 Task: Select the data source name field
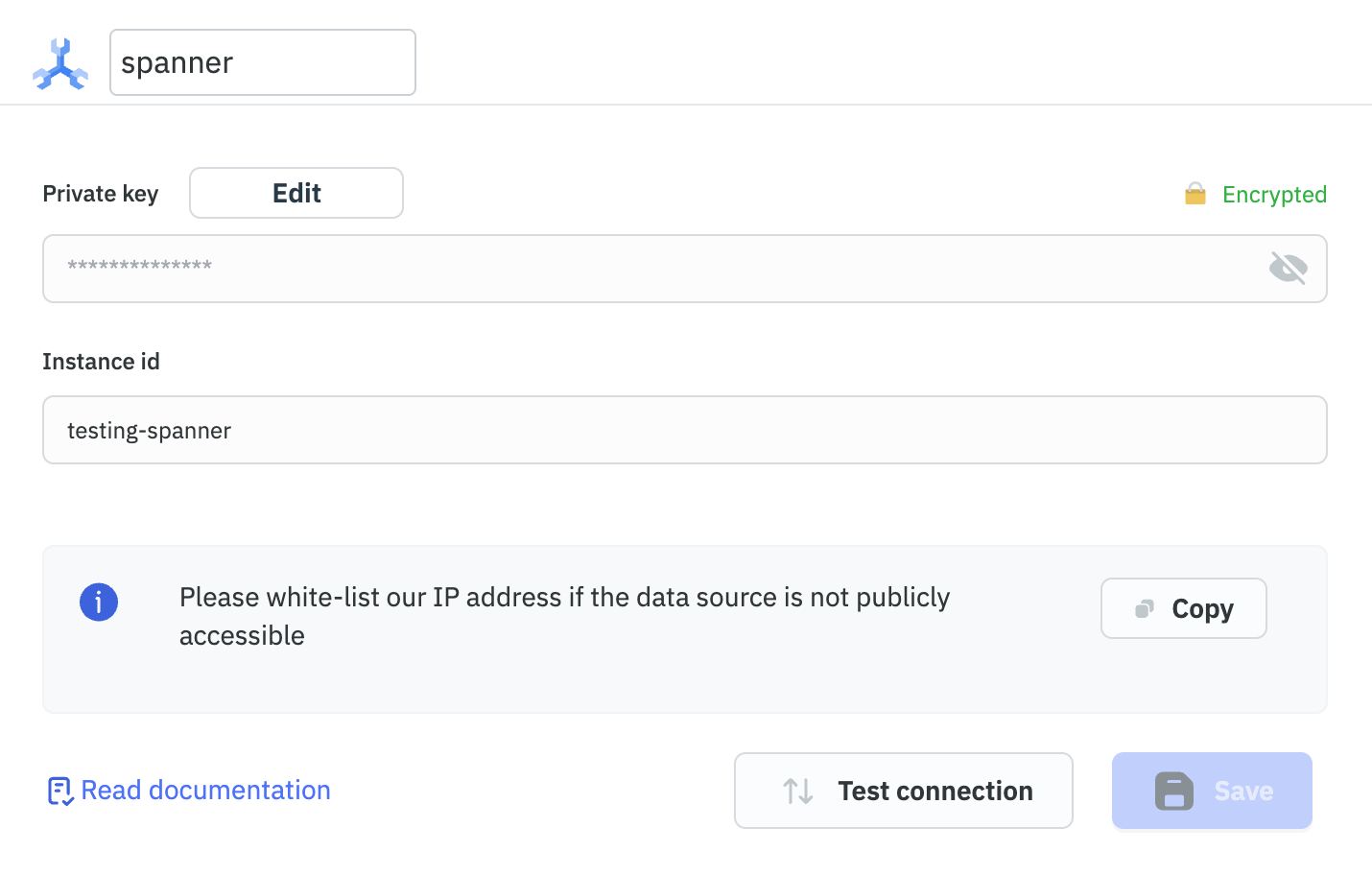pos(262,61)
